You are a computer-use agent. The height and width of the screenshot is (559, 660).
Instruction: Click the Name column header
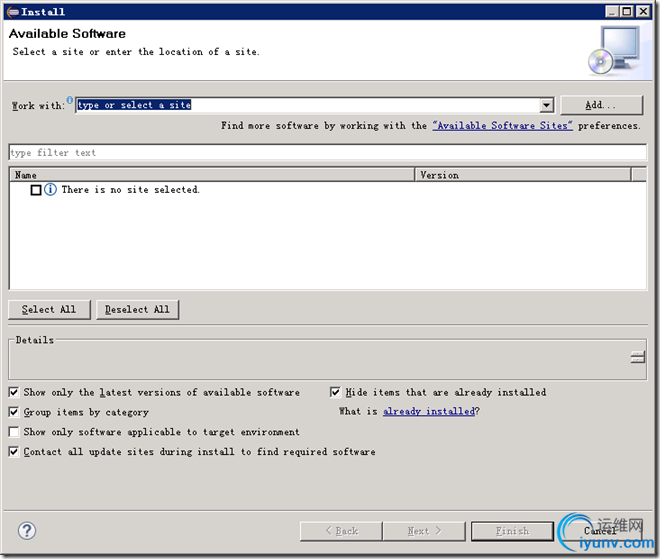pyautogui.click(x=212, y=175)
